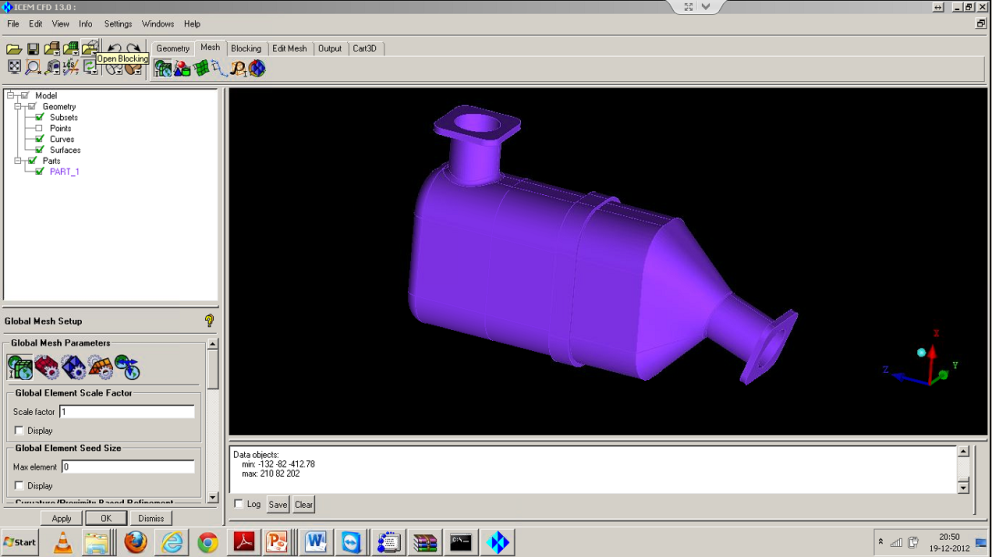This screenshot has width=992, height=557.
Task: Open Prism Meshing Parameters icon
Action: pos(100,367)
